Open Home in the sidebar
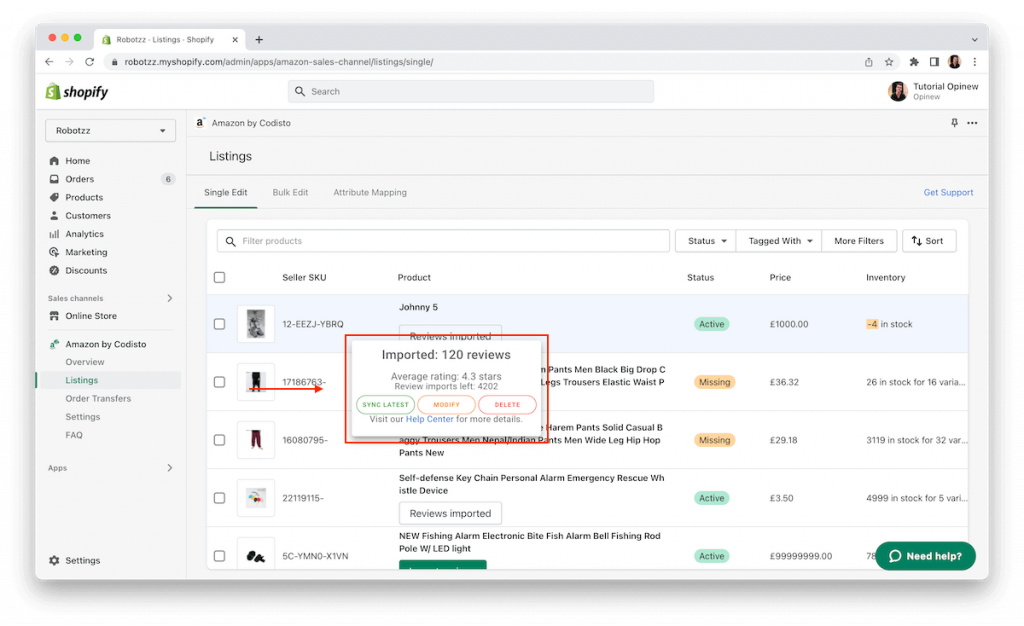Image resolution: width=1024 pixels, height=626 pixels. (77, 161)
